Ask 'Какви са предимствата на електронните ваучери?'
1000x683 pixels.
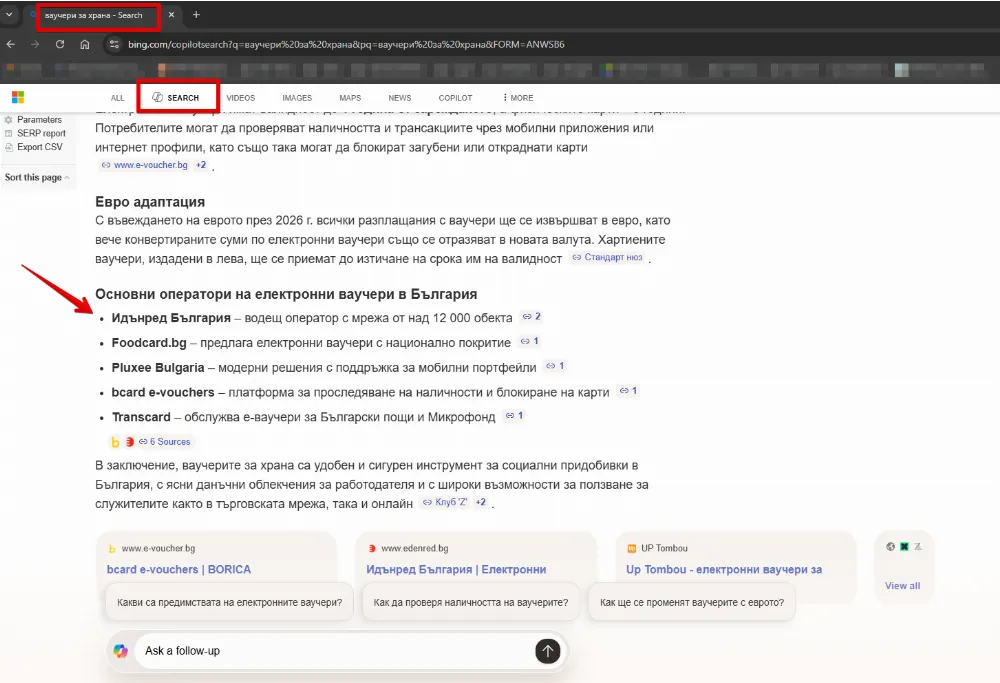click(230, 602)
